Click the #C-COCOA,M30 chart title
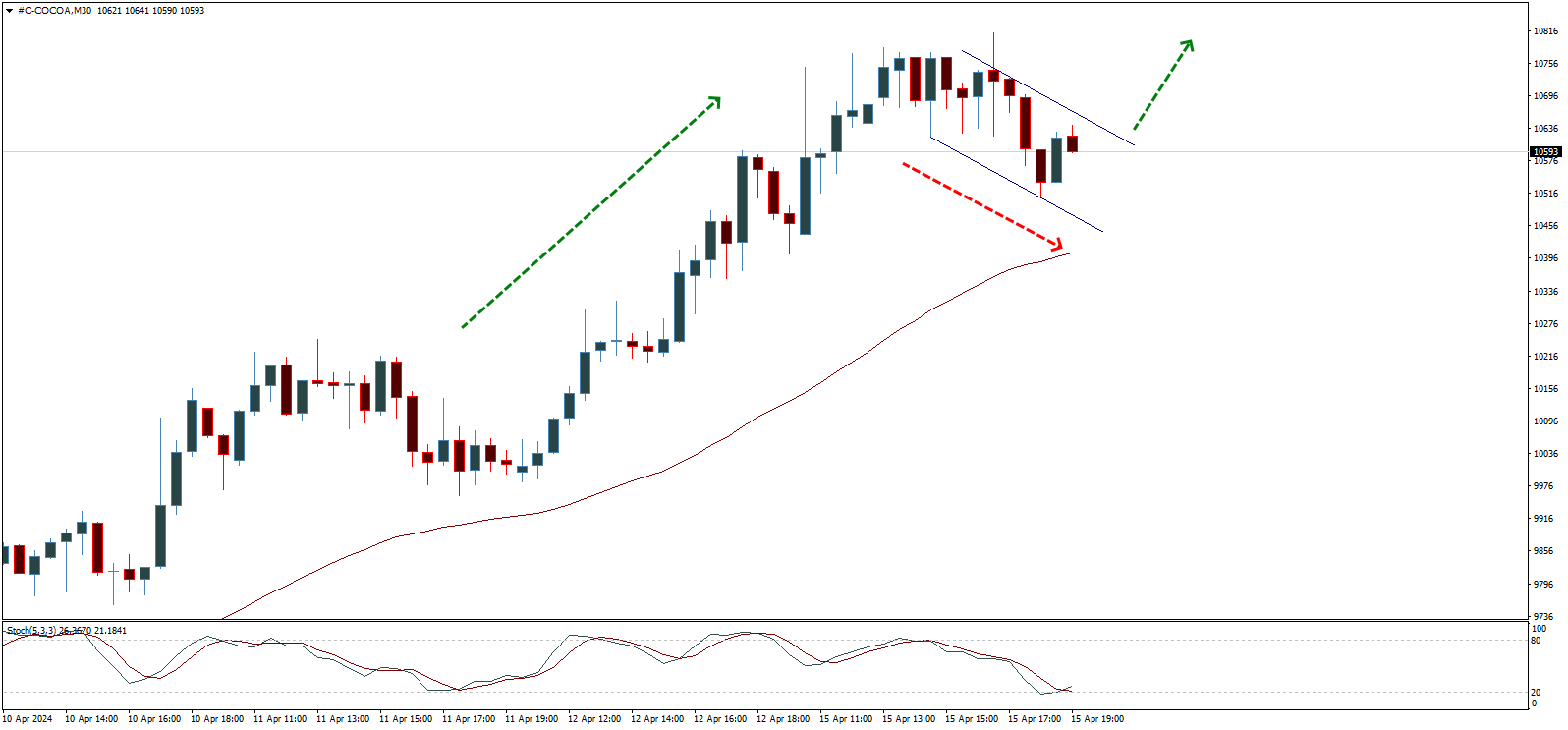 [x=55, y=11]
